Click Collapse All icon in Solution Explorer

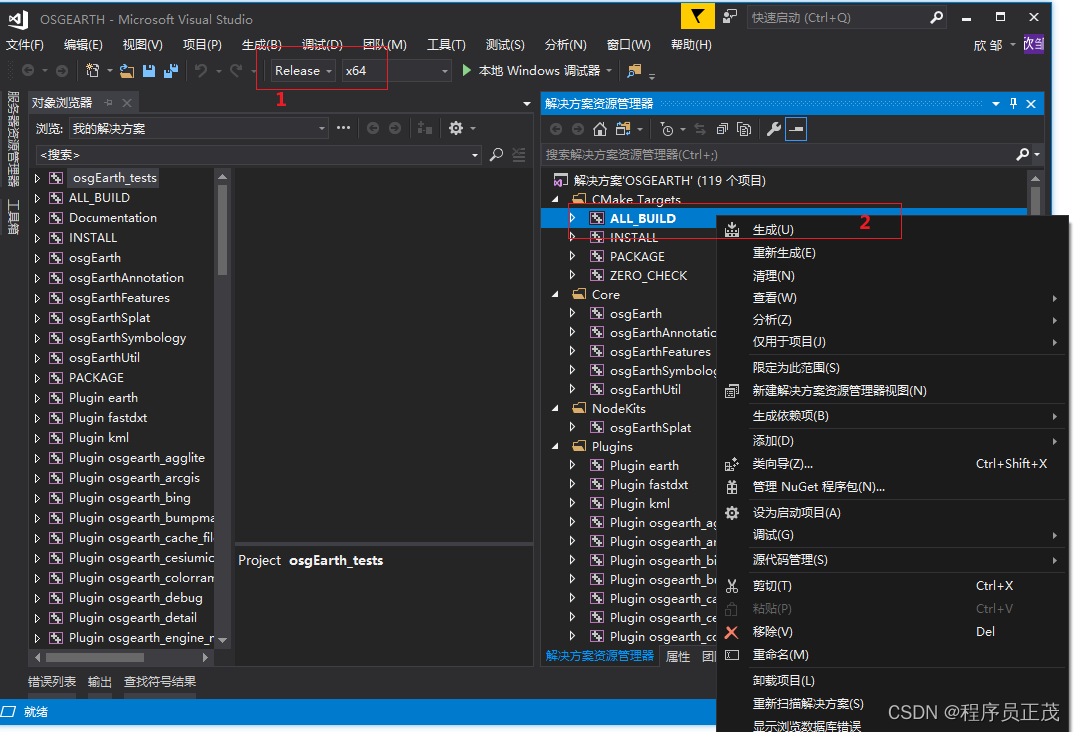click(x=722, y=129)
